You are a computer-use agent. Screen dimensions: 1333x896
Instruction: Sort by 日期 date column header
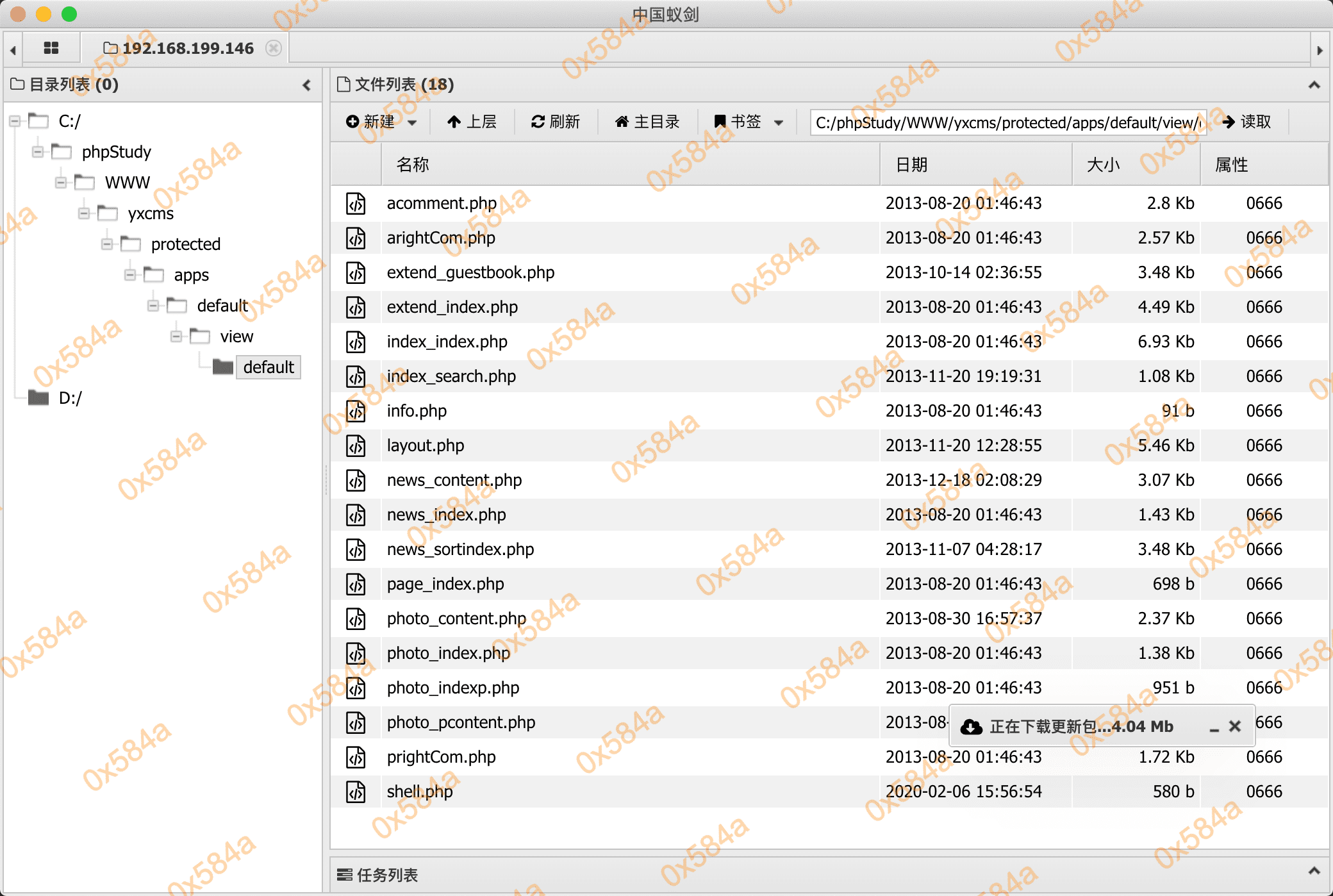[x=911, y=165]
